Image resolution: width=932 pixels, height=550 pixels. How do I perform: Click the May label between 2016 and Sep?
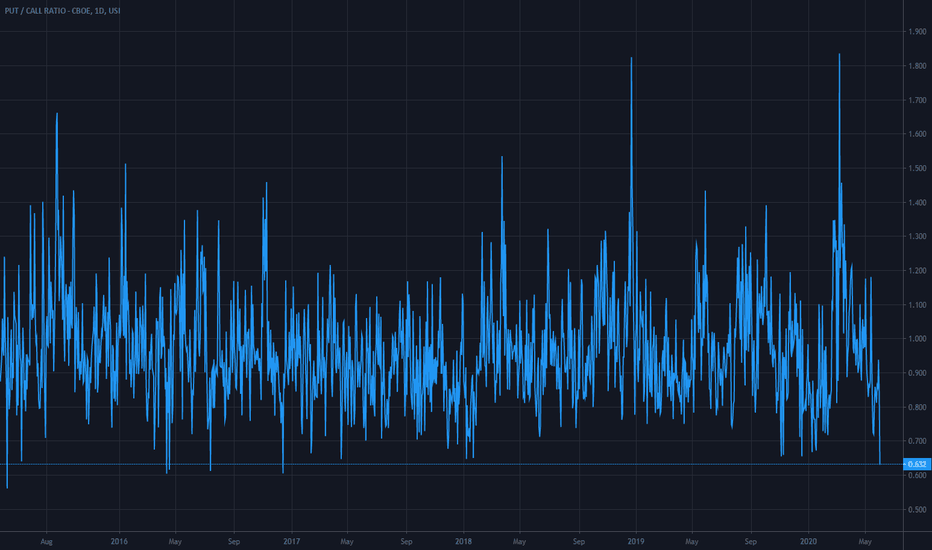pyautogui.click(x=175, y=542)
